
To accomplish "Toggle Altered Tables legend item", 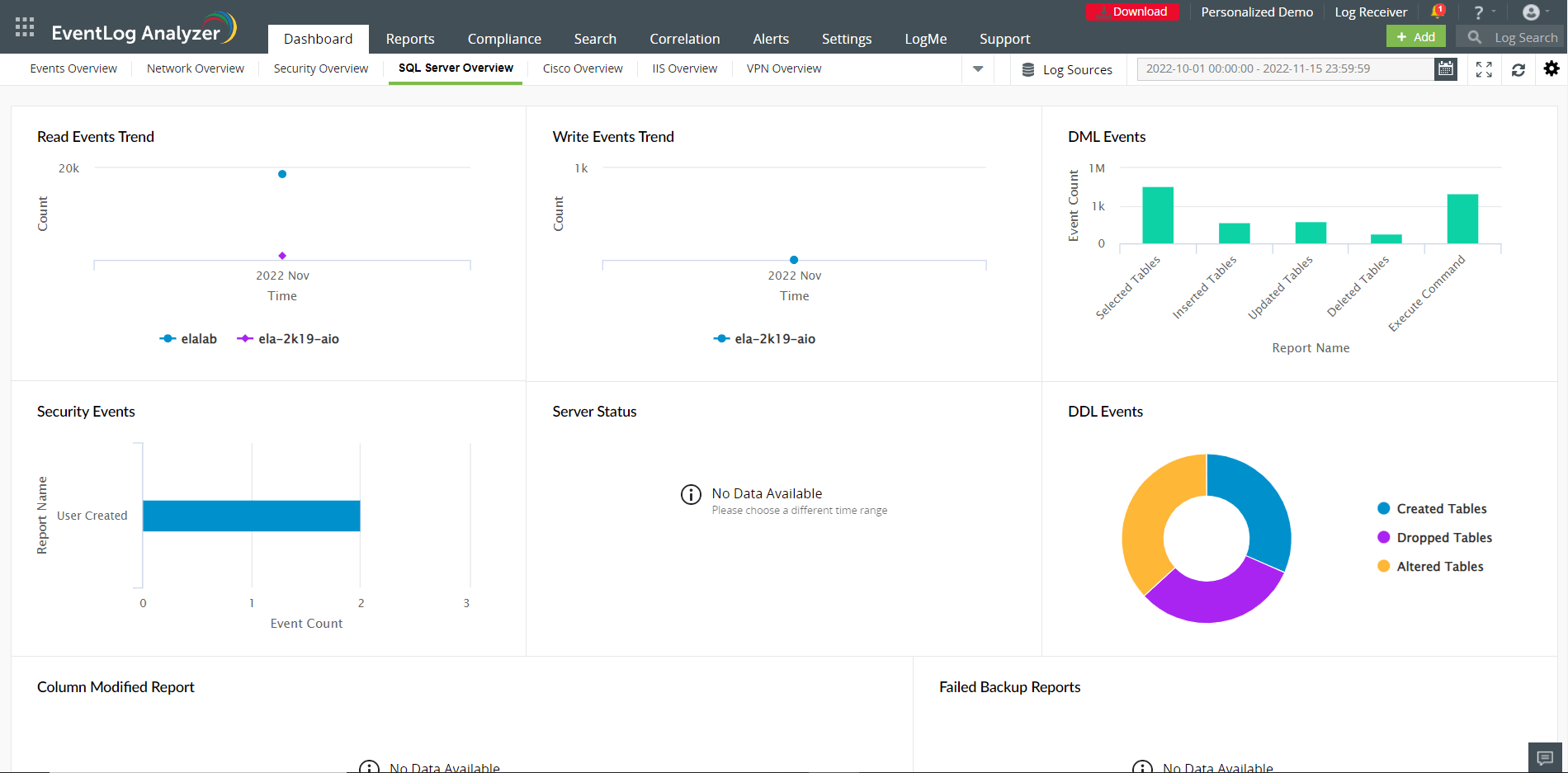I will [x=1430, y=567].
